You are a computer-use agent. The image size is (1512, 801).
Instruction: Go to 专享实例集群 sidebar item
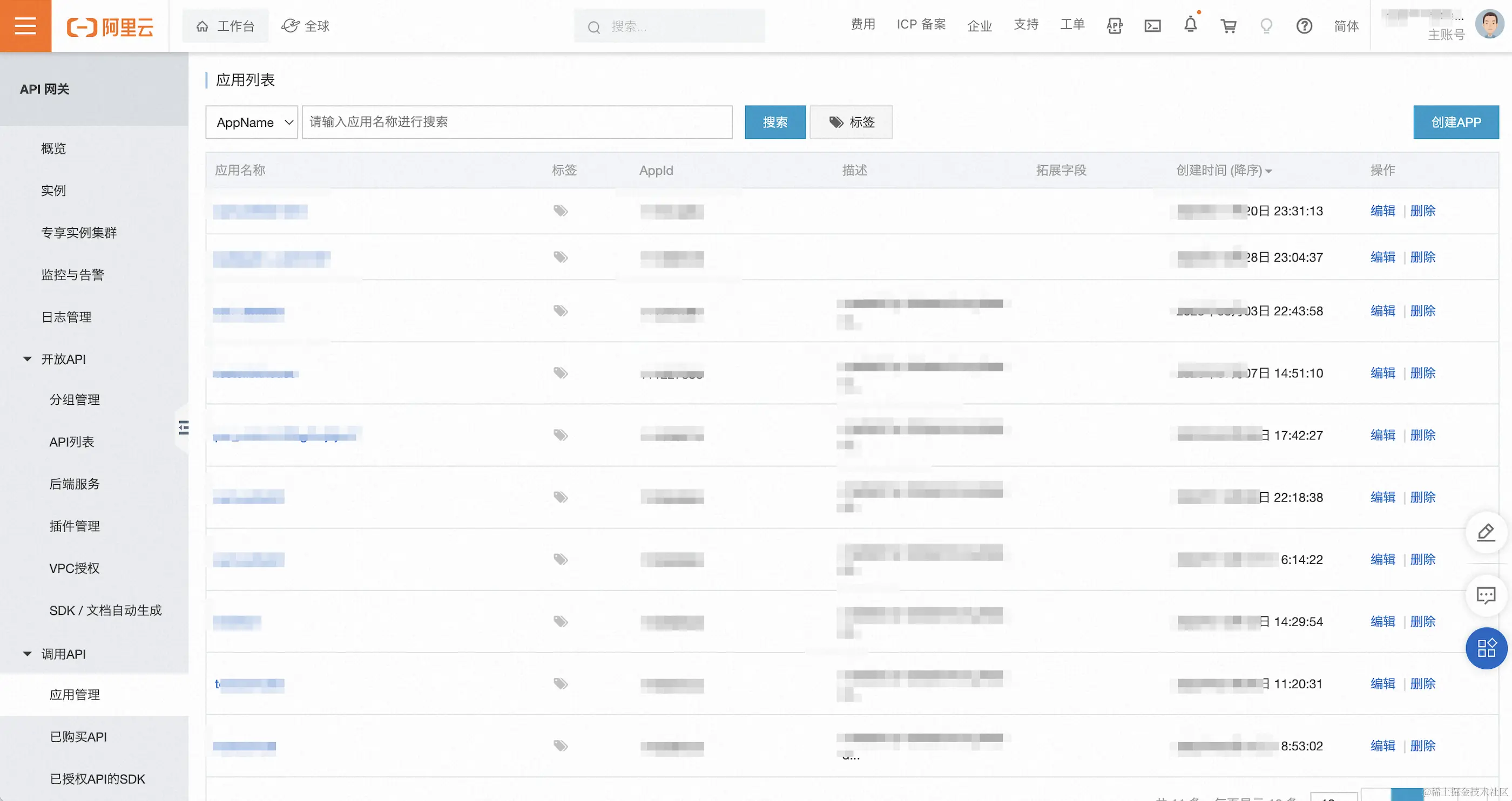click(x=79, y=233)
